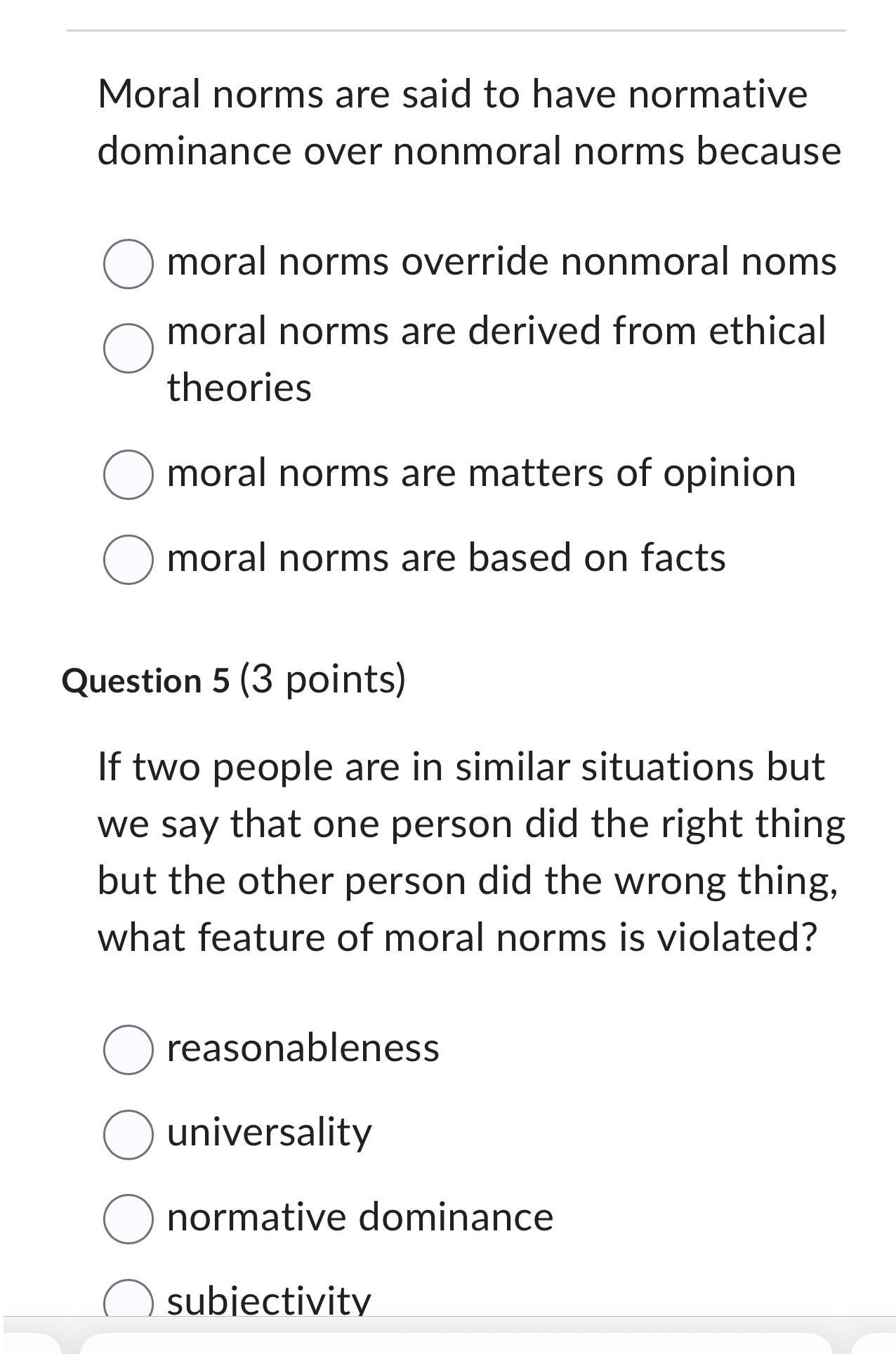Click the "theories" text in second option
Image resolution: width=896 pixels, height=1354 pixels.
coord(237,385)
